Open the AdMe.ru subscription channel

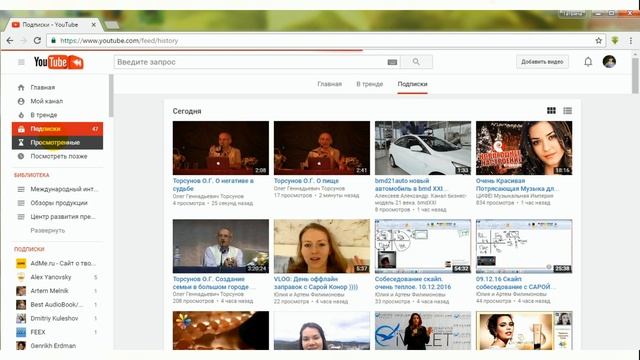point(57,263)
